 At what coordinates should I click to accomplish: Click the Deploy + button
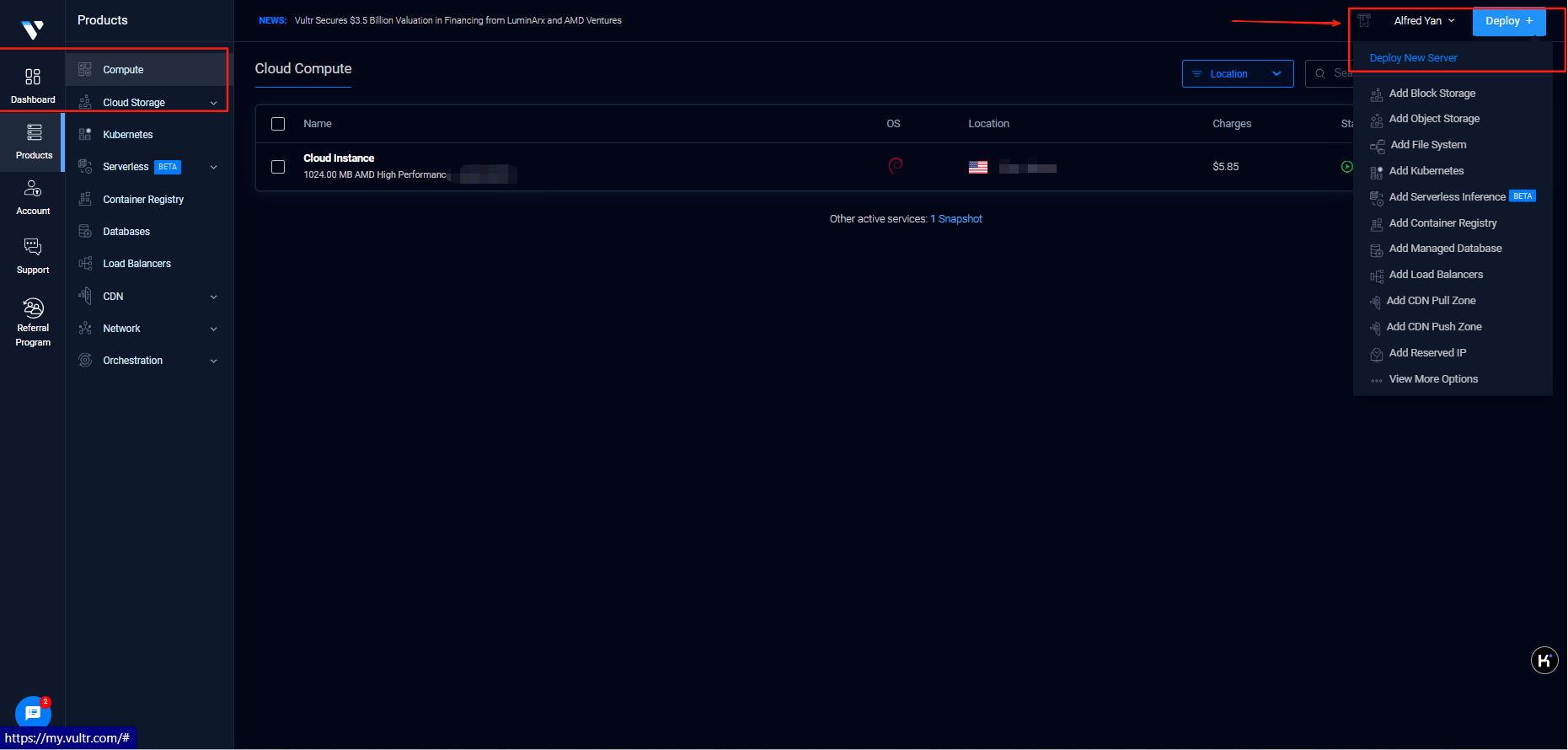pos(1508,21)
